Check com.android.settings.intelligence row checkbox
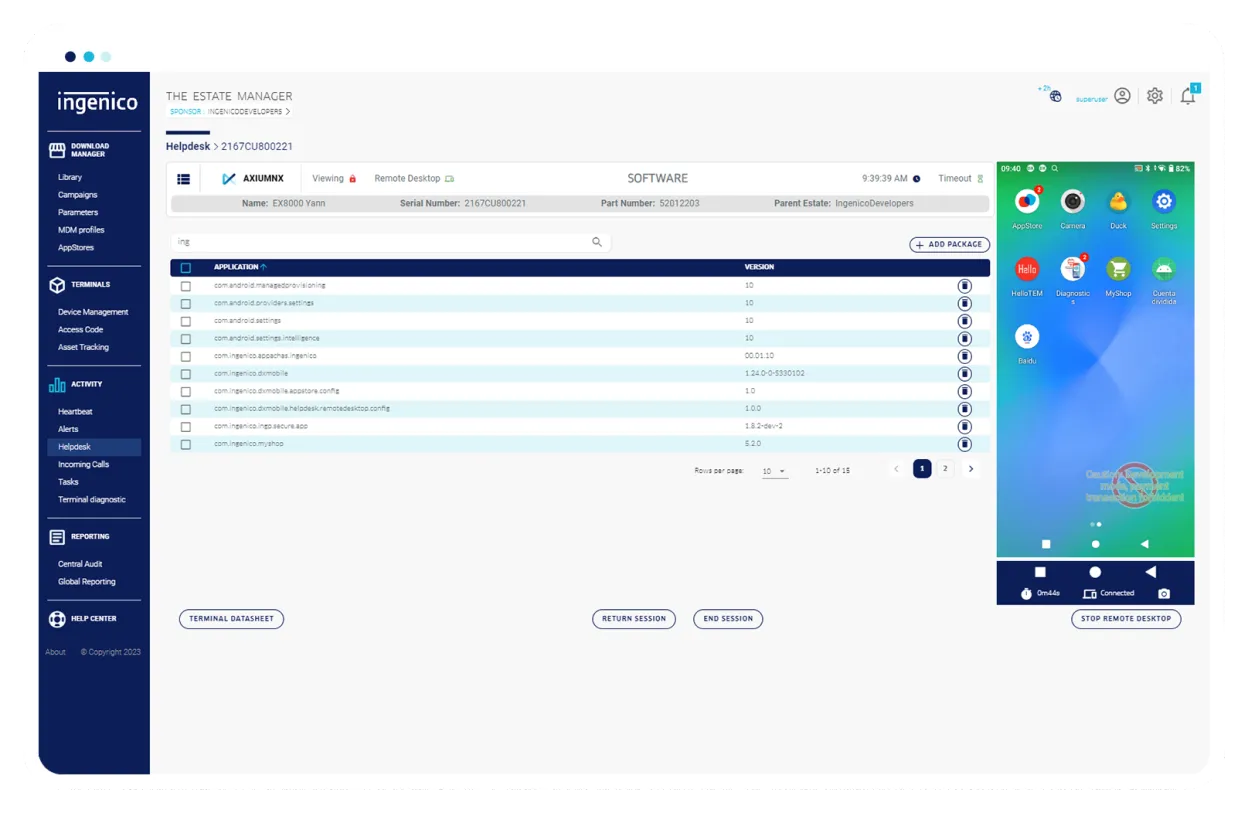 coord(186,339)
